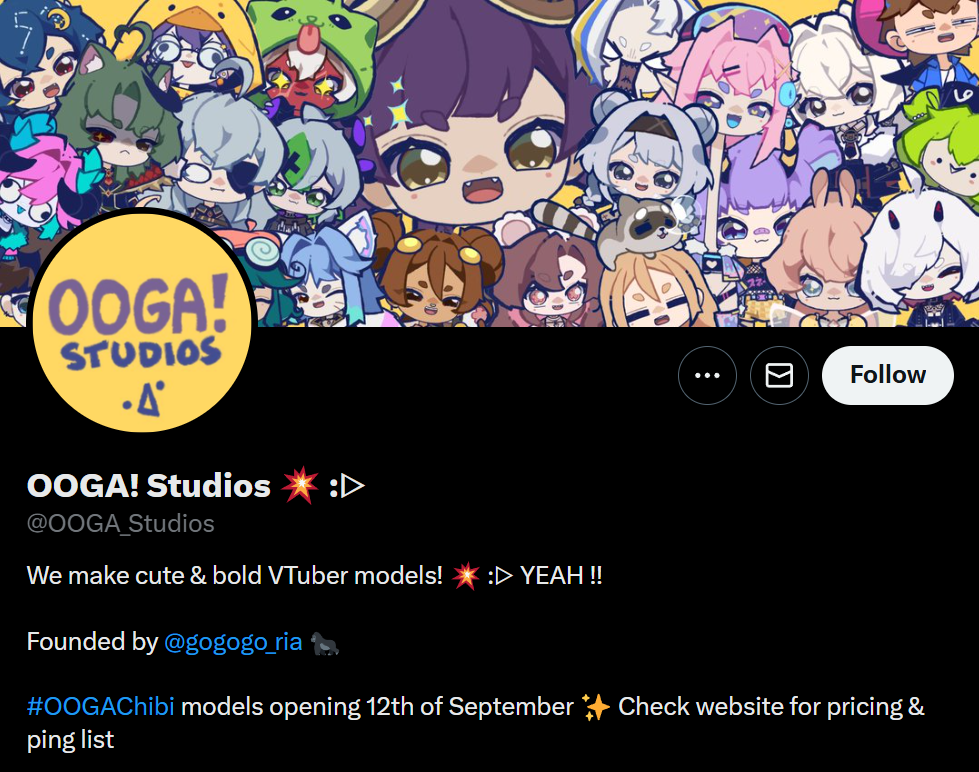Click the collision emoji beside the display name
979x772 pixels.
click(x=300, y=485)
